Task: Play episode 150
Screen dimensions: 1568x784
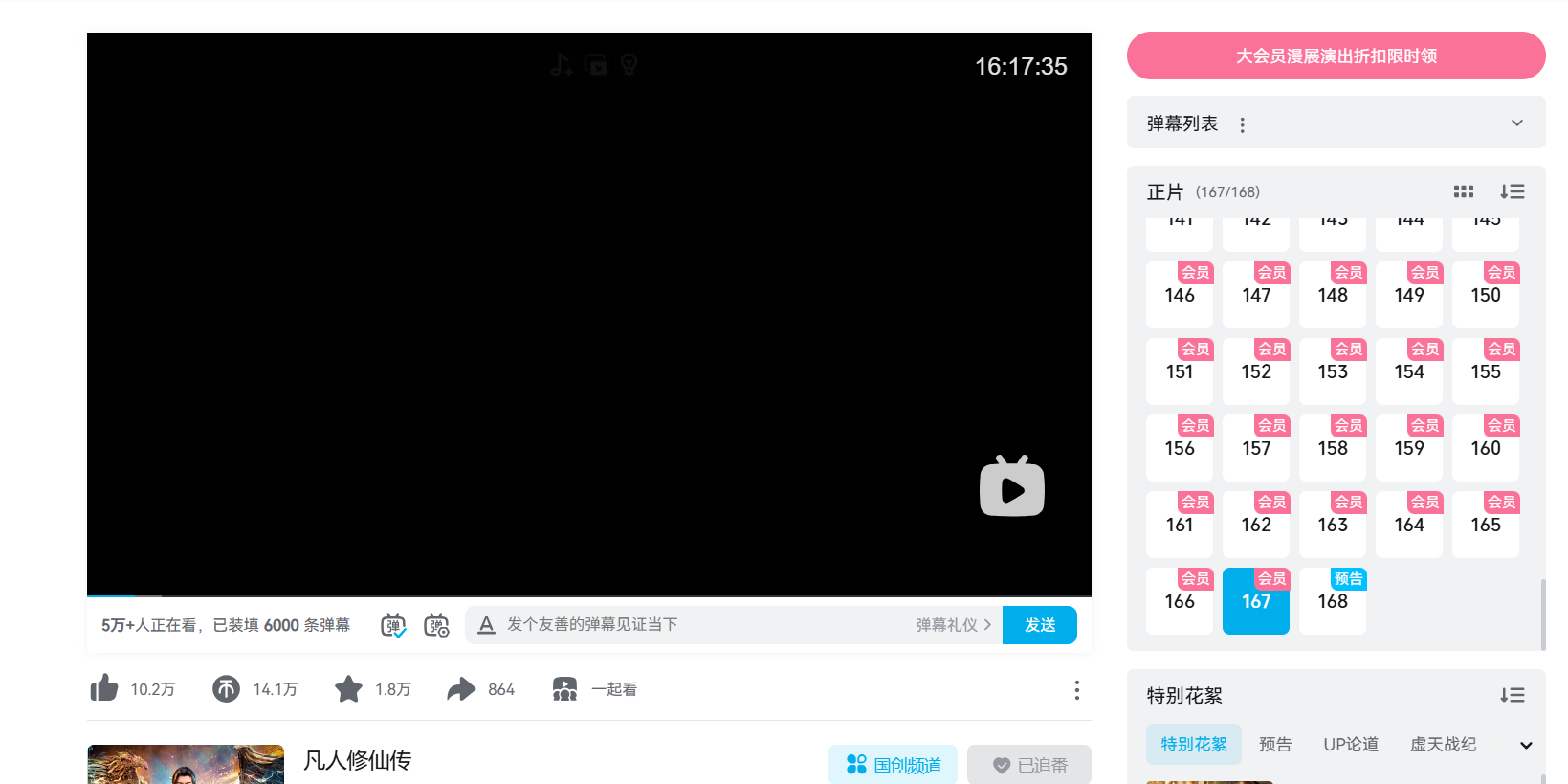Action: coord(1486,295)
